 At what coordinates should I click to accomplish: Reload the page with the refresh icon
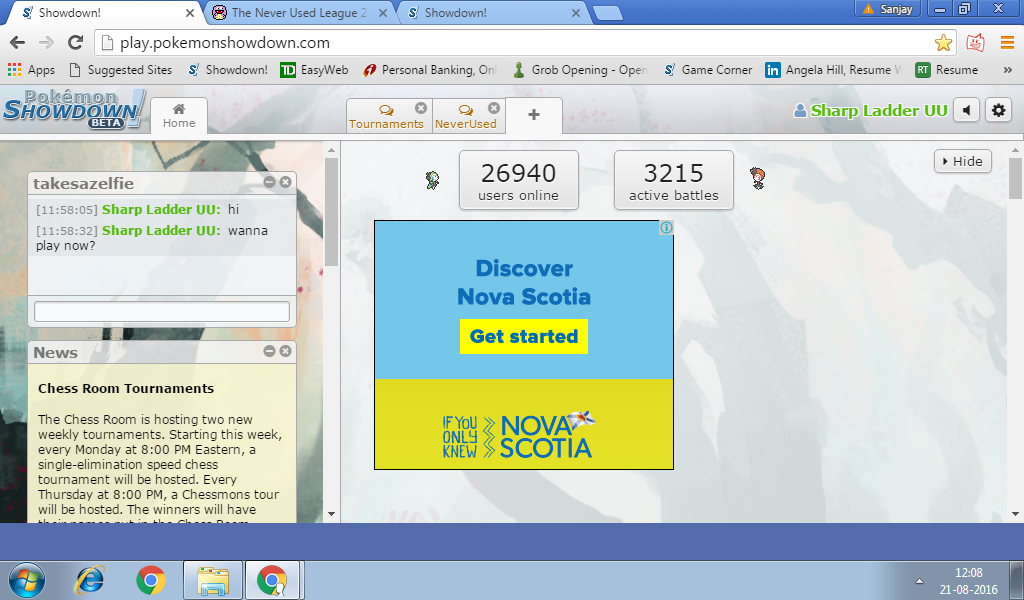click(75, 43)
